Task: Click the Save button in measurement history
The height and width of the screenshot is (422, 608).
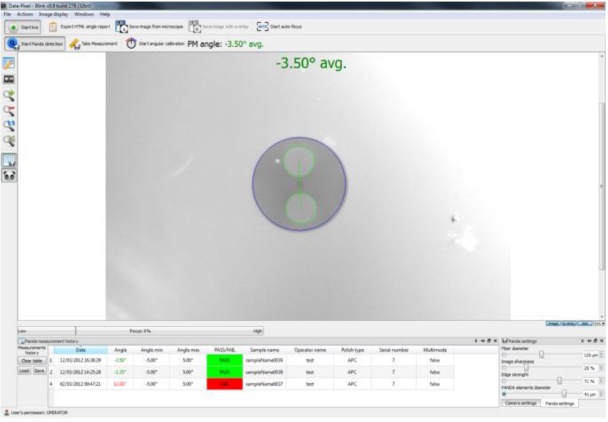Action: tap(40, 370)
